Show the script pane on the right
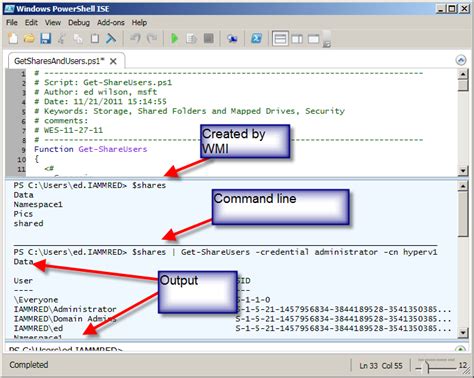The image size is (474, 378). tap(297, 39)
